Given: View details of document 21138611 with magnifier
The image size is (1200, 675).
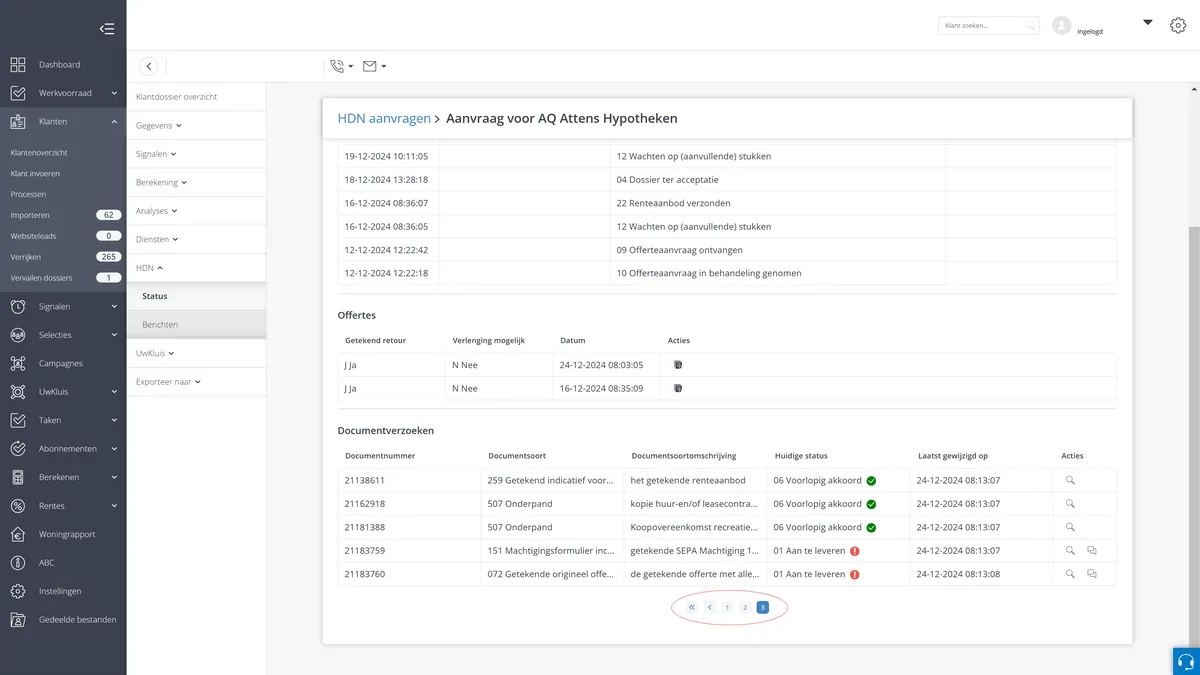Looking at the screenshot, I should (x=1070, y=480).
